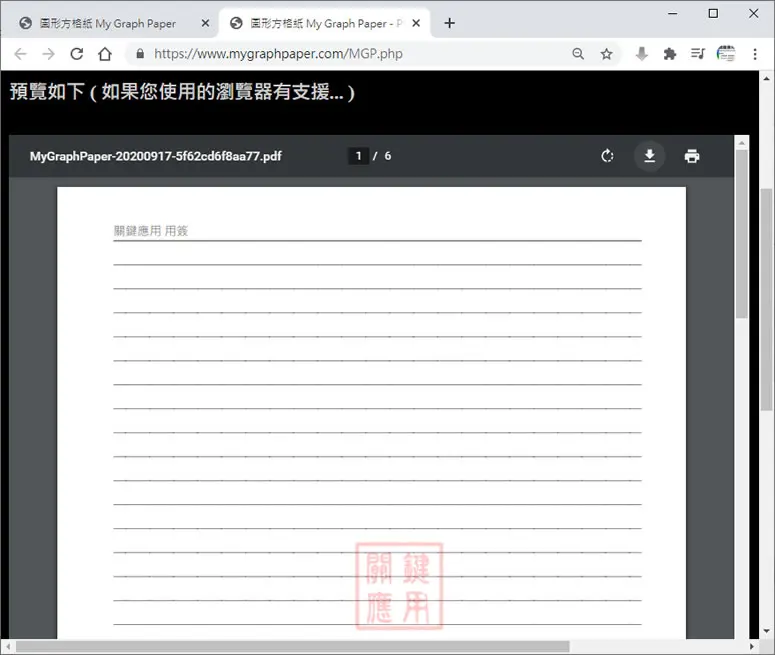Print the PDF document
The height and width of the screenshot is (655, 775).
pyautogui.click(x=691, y=156)
